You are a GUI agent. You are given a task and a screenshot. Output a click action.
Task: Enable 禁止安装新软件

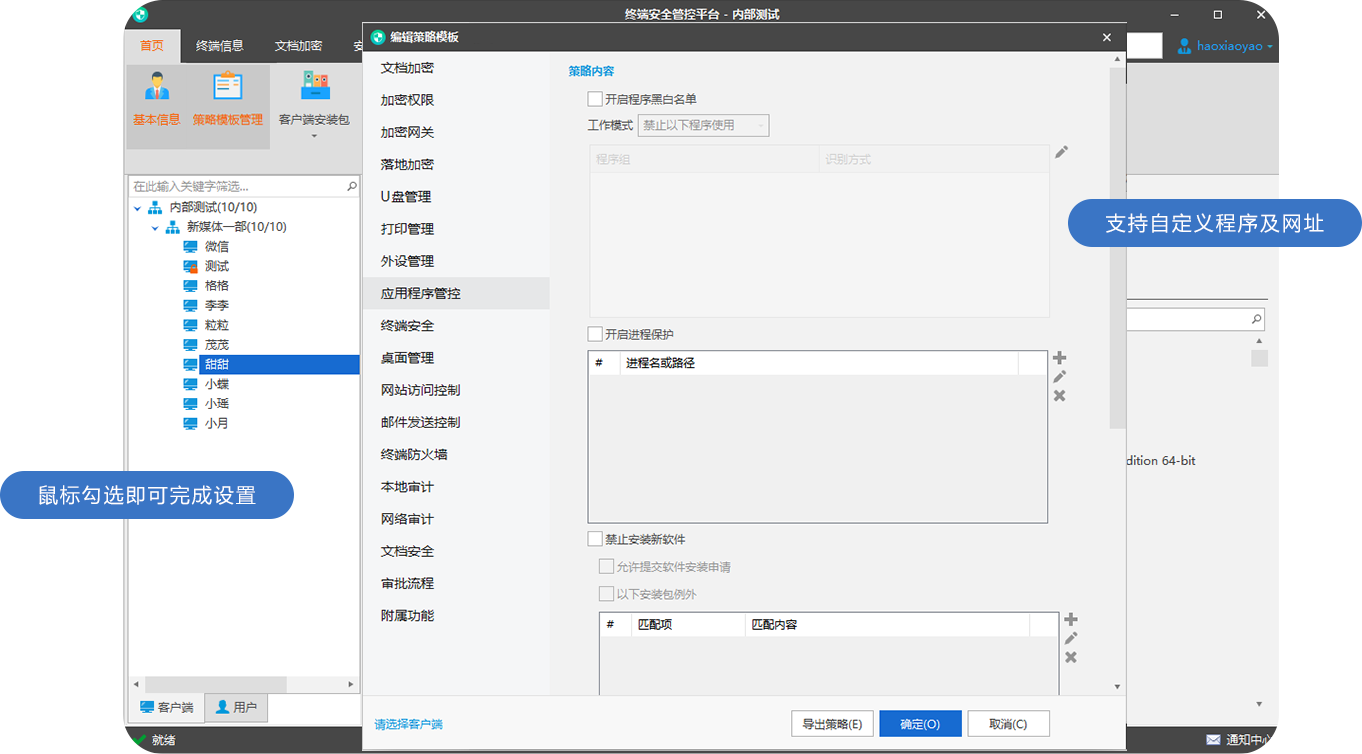[x=592, y=538]
